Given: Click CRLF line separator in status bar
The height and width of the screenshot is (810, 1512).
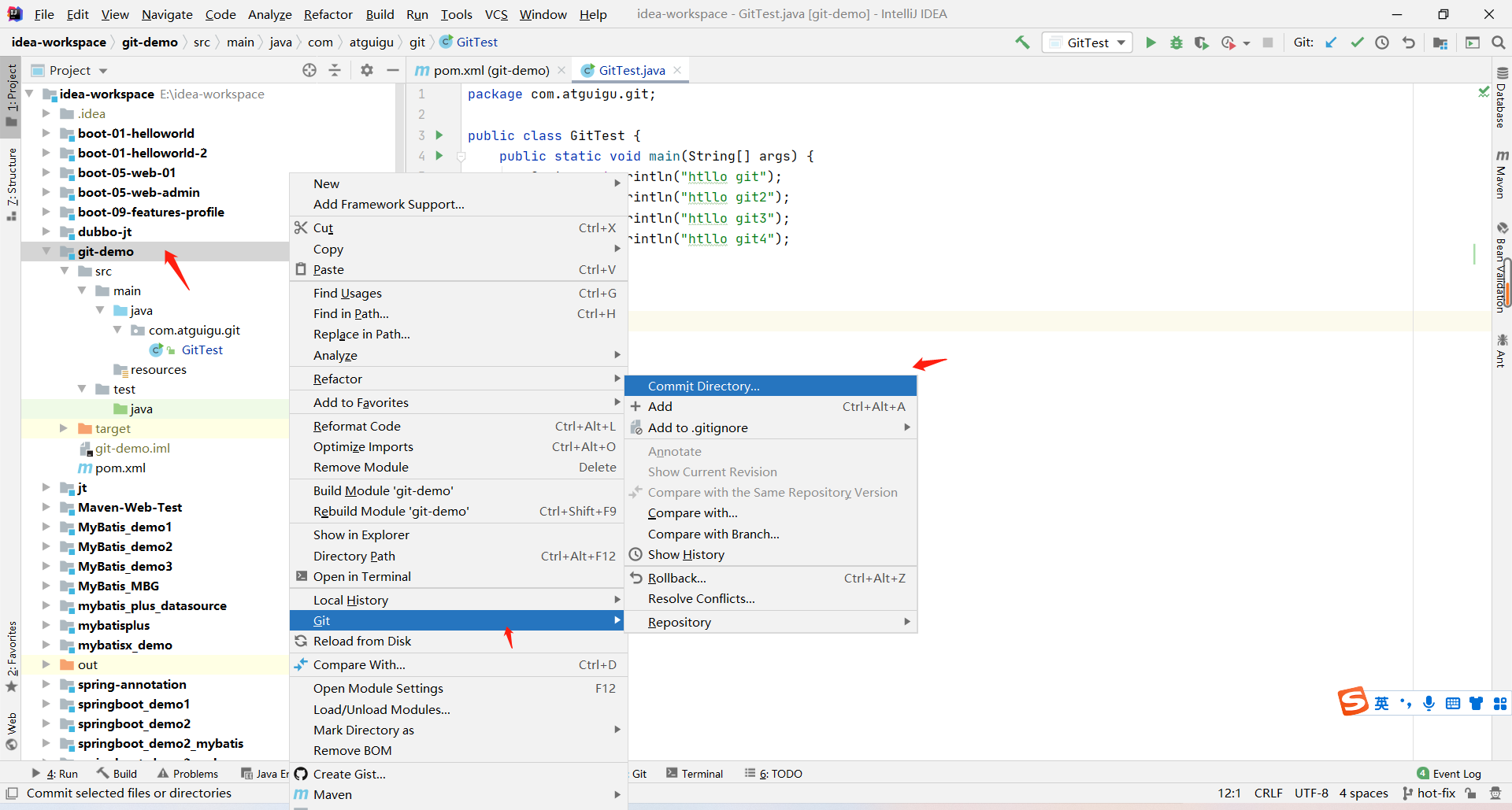Looking at the screenshot, I should click(1269, 793).
